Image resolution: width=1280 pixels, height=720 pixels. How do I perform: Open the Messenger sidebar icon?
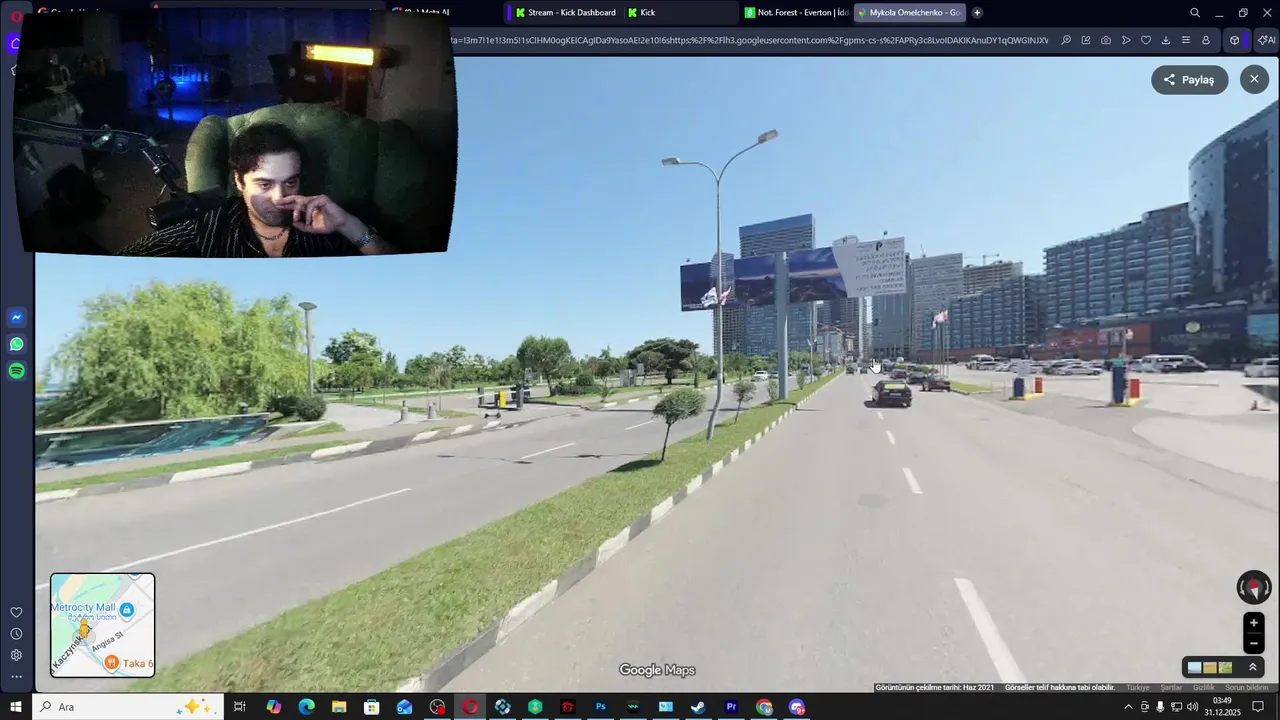tap(16, 317)
